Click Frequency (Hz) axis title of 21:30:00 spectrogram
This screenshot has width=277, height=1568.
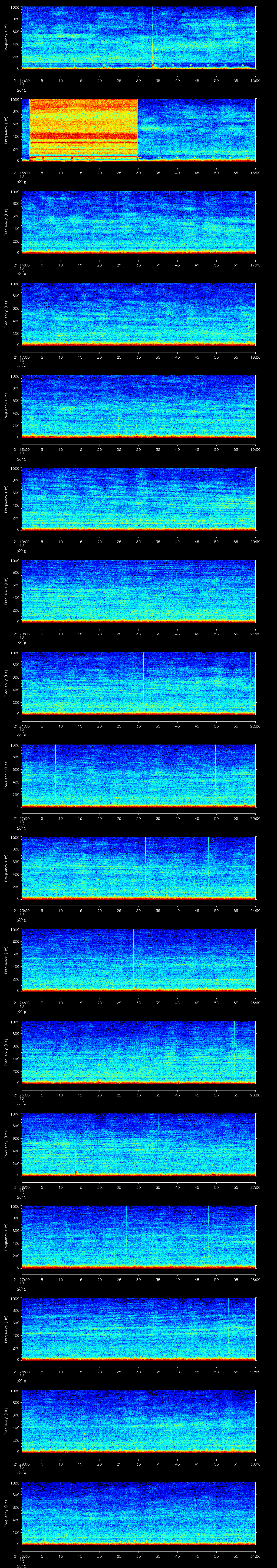pyautogui.click(x=6, y=1514)
